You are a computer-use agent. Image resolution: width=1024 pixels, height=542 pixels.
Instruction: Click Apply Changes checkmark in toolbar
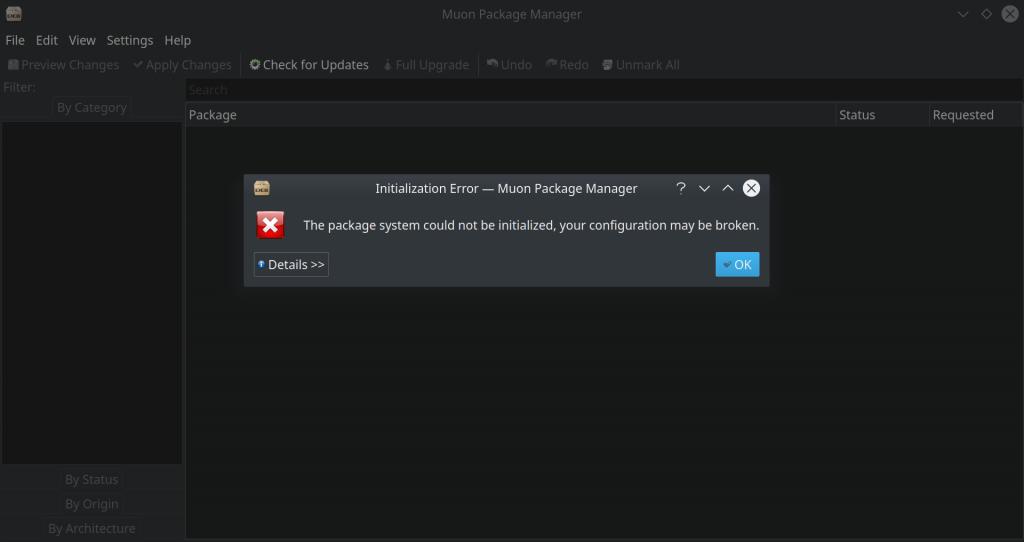click(138, 65)
